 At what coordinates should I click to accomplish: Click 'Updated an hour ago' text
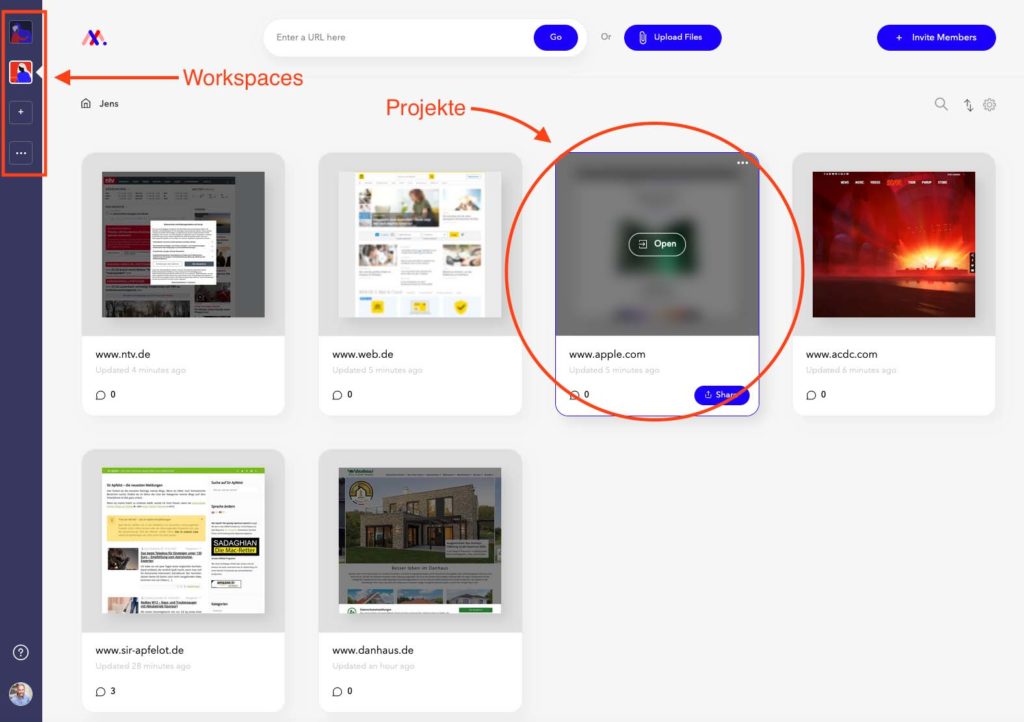click(x=374, y=667)
